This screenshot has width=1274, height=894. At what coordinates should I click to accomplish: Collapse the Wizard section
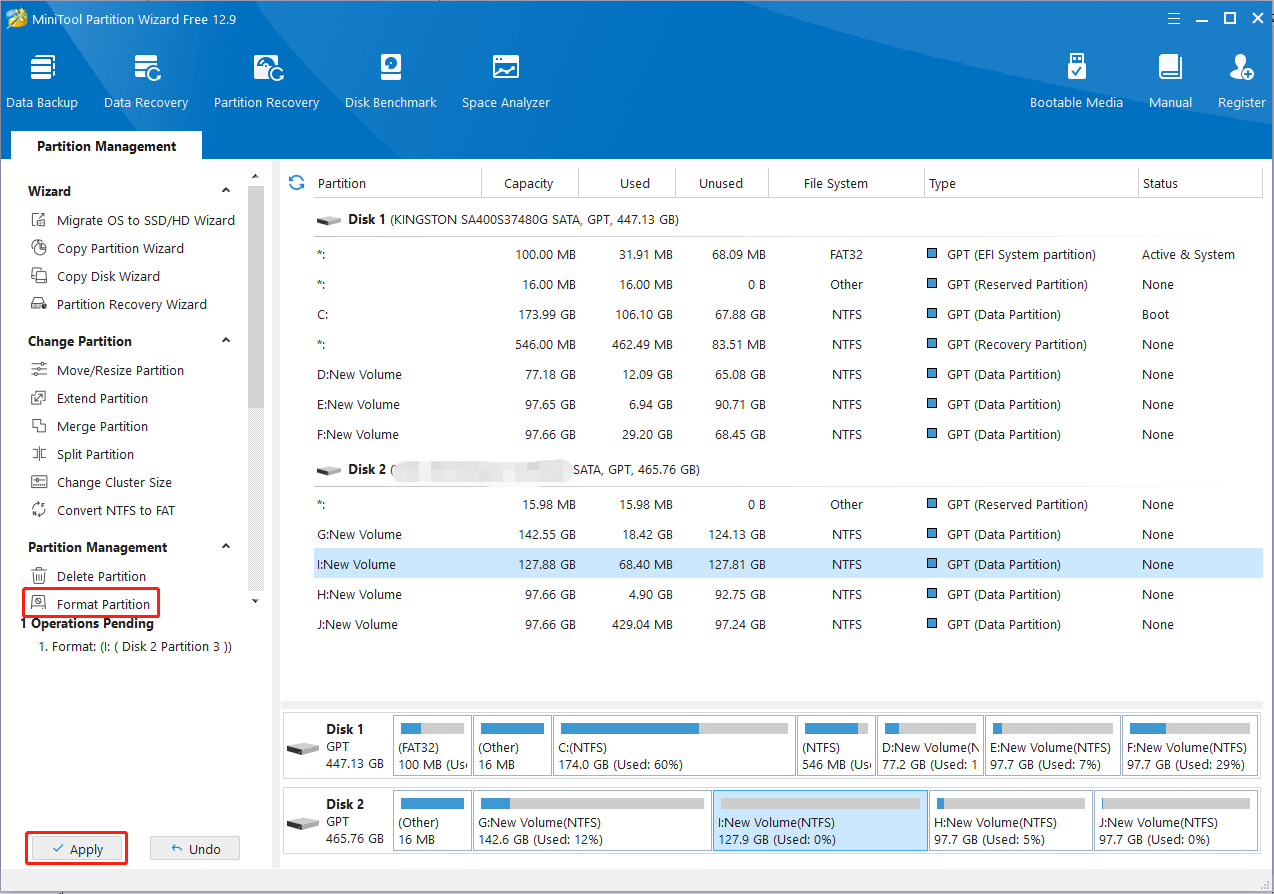[x=226, y=191]
